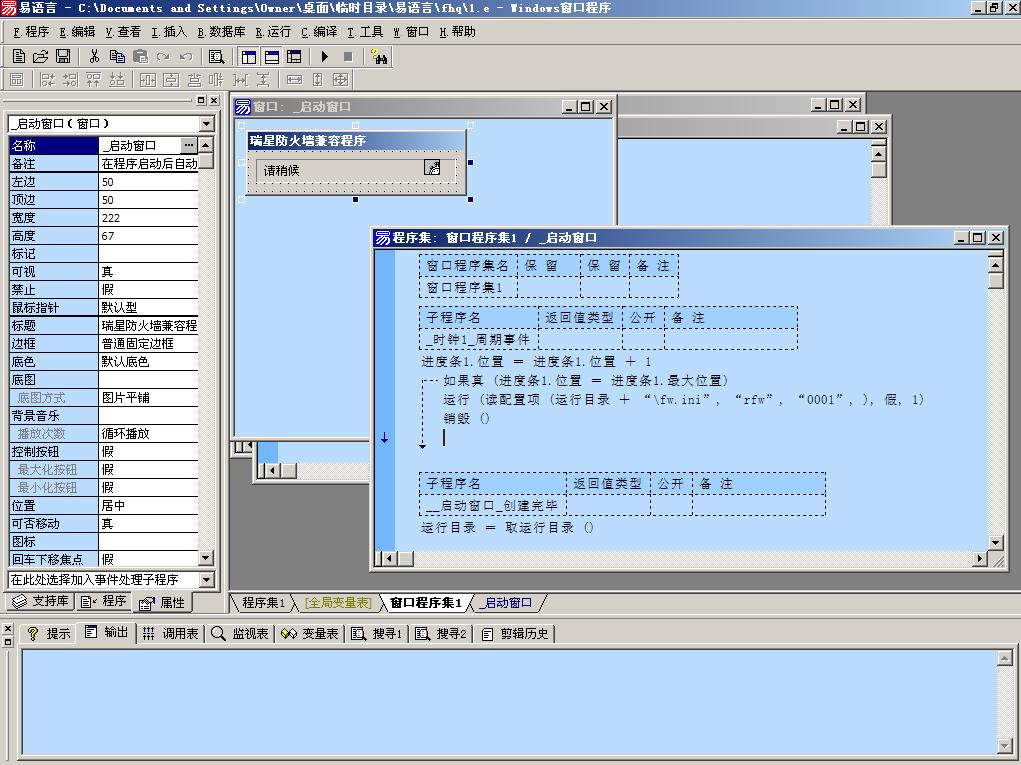Click the equal horizontal spacing icon
The width and height of the screenshot is (1021, 765).
[x=240, y=79]
